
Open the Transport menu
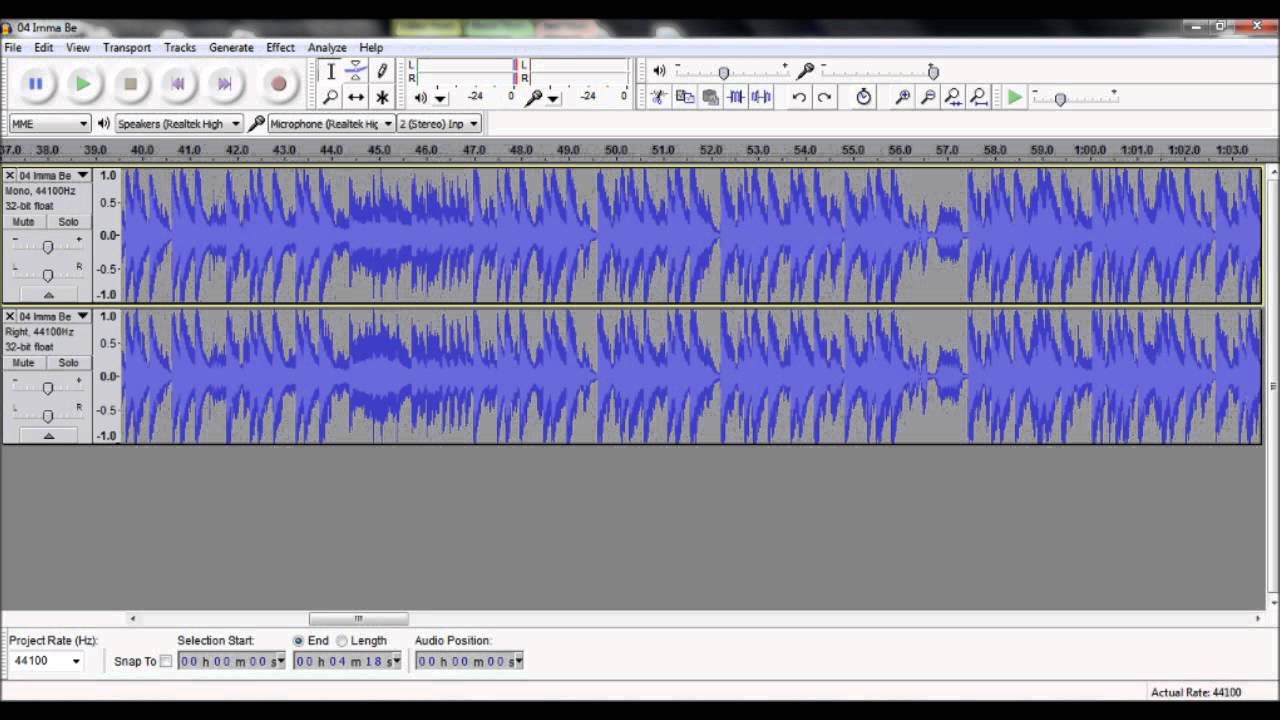pos(127,47)
